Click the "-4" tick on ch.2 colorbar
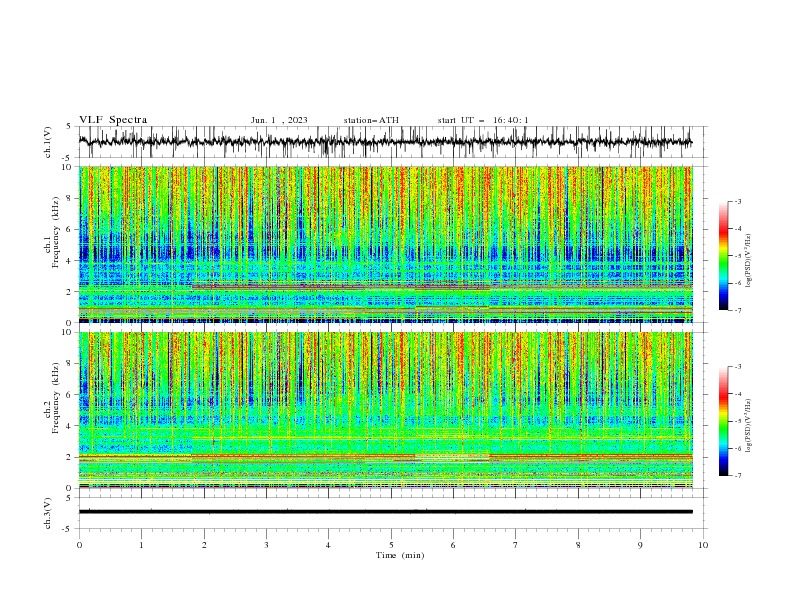Viewport: 792px width, 612px height. click(x=738, y=394)
